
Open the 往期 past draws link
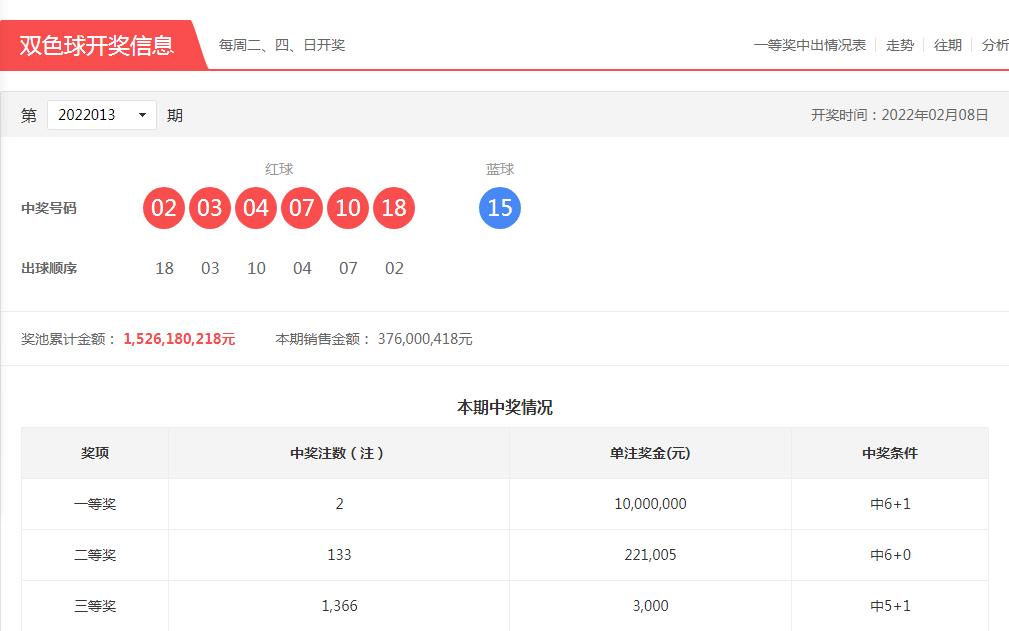(947, 45)
